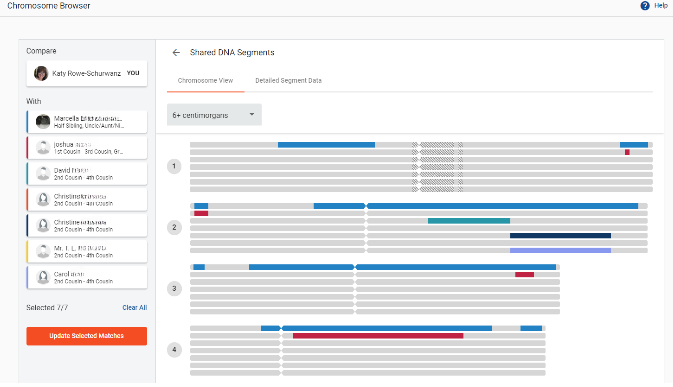This screenshot has width=673, height=387.
Task: Click the Clear All link
Action: click(135, 308)
